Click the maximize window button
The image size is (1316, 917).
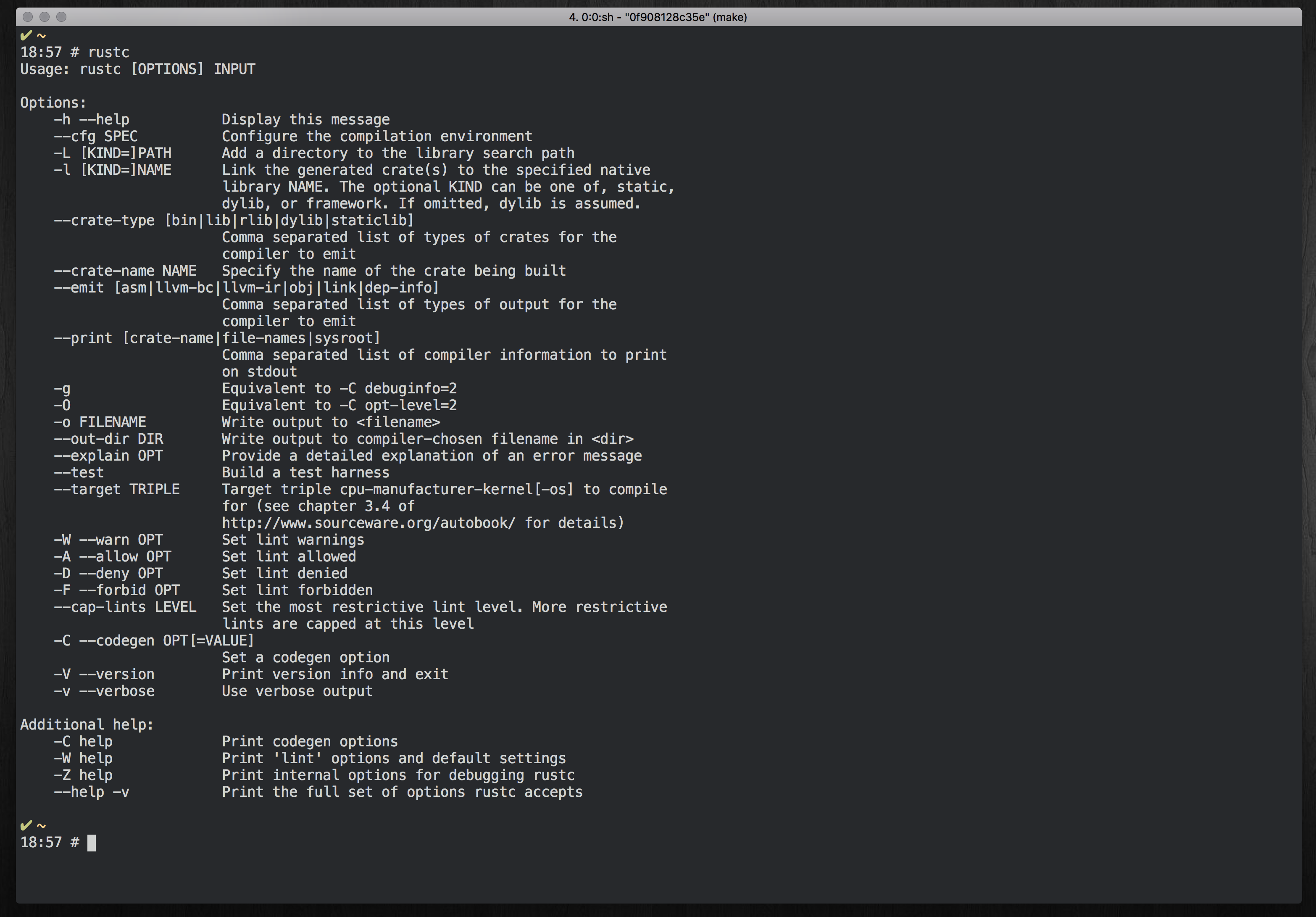(61, 17)
